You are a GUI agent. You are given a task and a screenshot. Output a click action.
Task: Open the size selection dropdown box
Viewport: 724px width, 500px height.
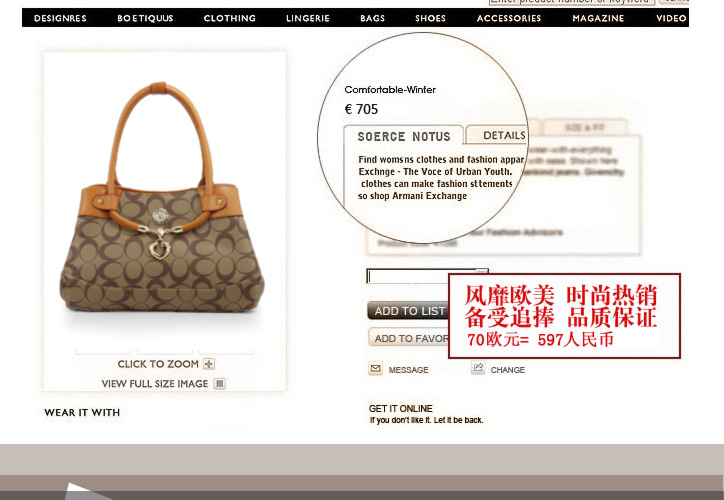tap(408, 276)
